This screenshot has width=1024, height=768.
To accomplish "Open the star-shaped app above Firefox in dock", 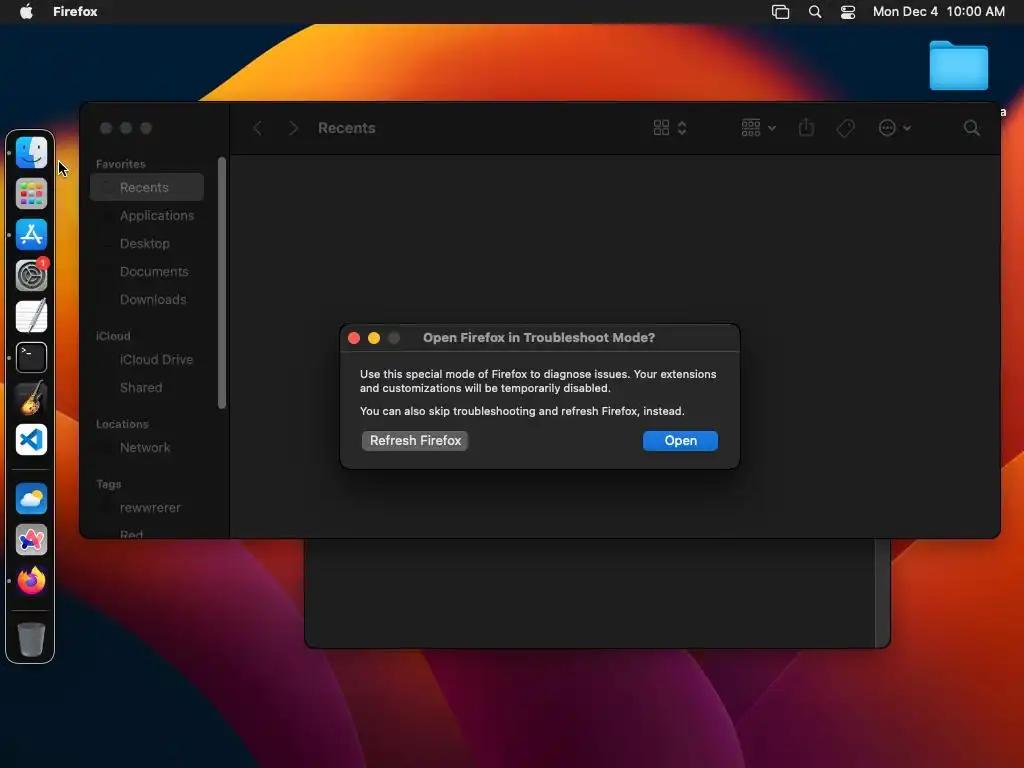I will [31, 540].
